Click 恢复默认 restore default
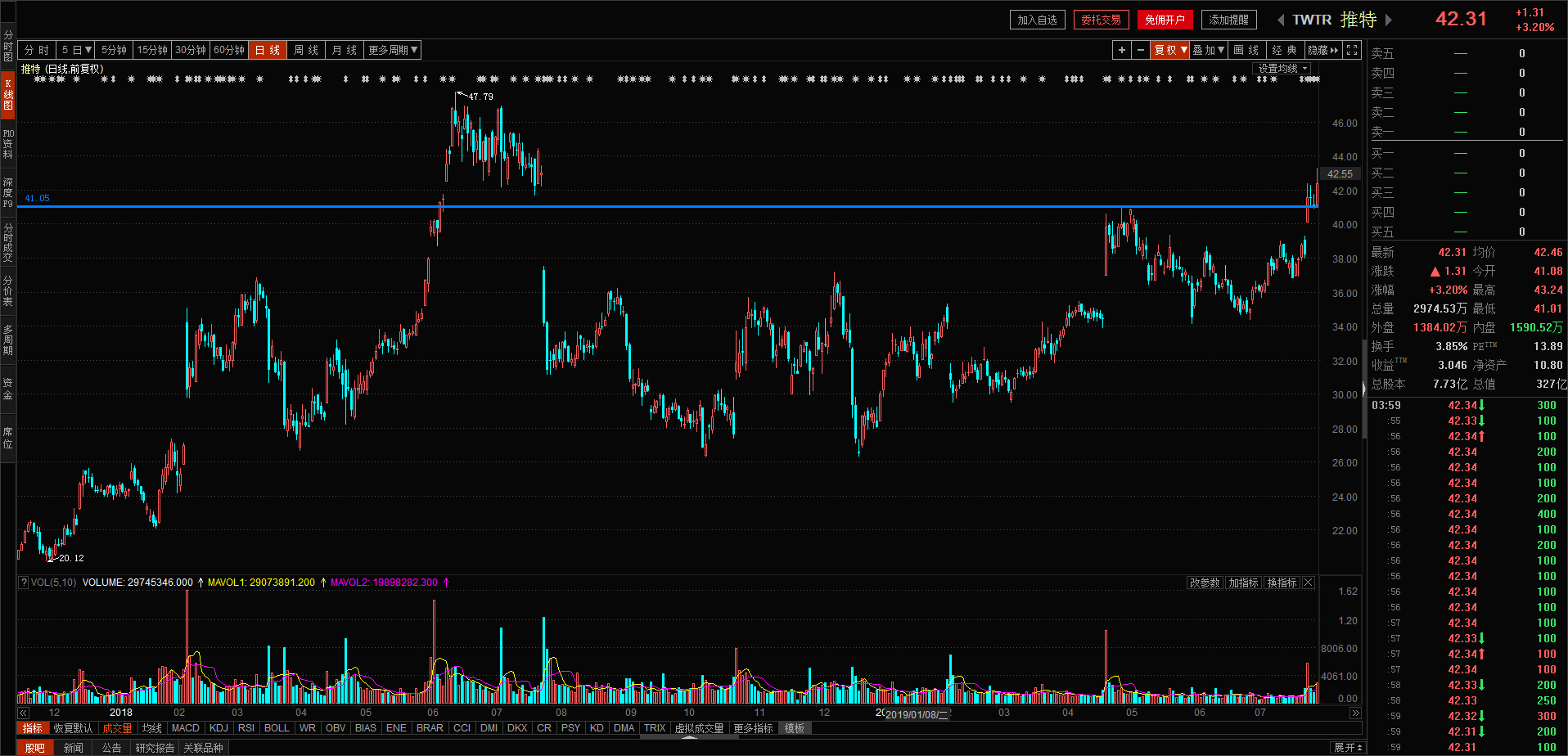Screen dimensions: 1568x756 (73, 728)
